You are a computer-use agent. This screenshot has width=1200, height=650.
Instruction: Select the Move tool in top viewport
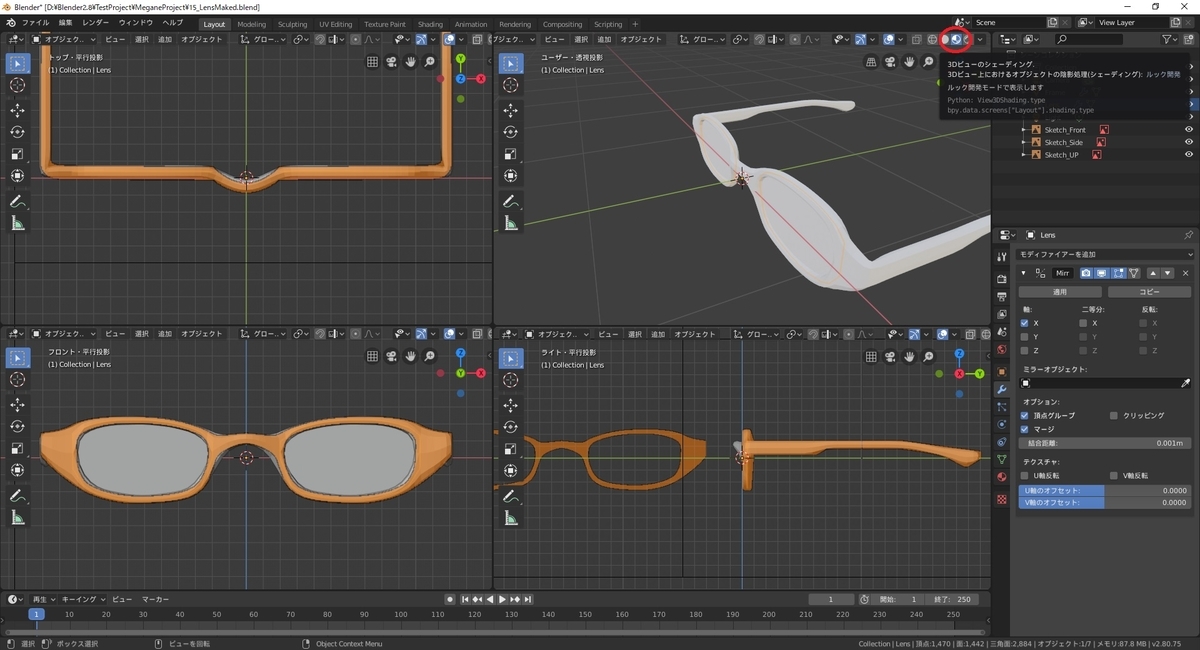[x=18, y=110]
